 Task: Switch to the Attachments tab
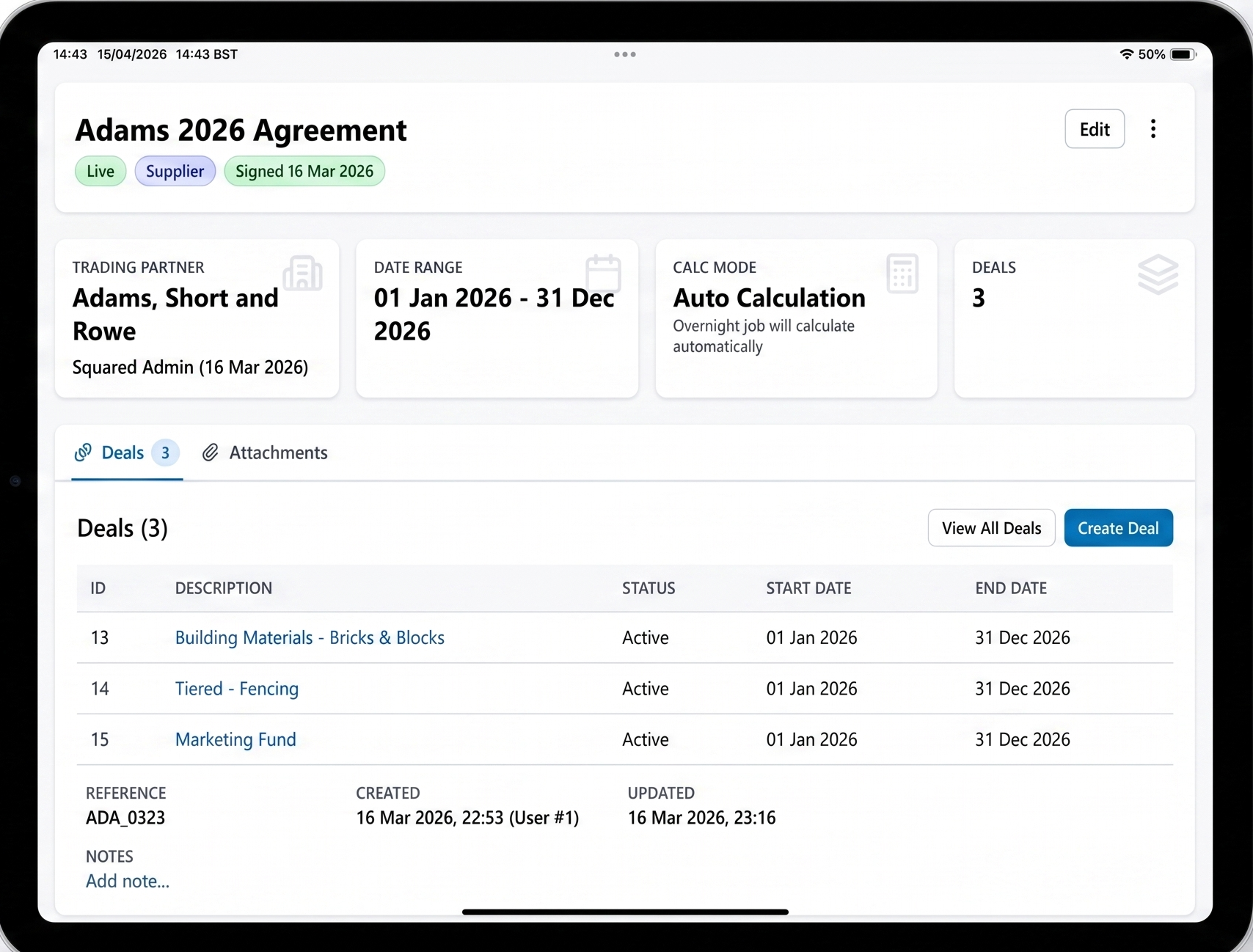coord(279,453)
